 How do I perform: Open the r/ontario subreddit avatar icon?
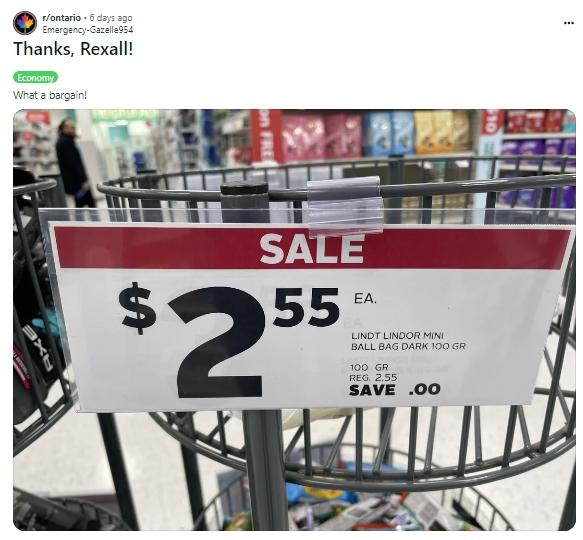25,23
